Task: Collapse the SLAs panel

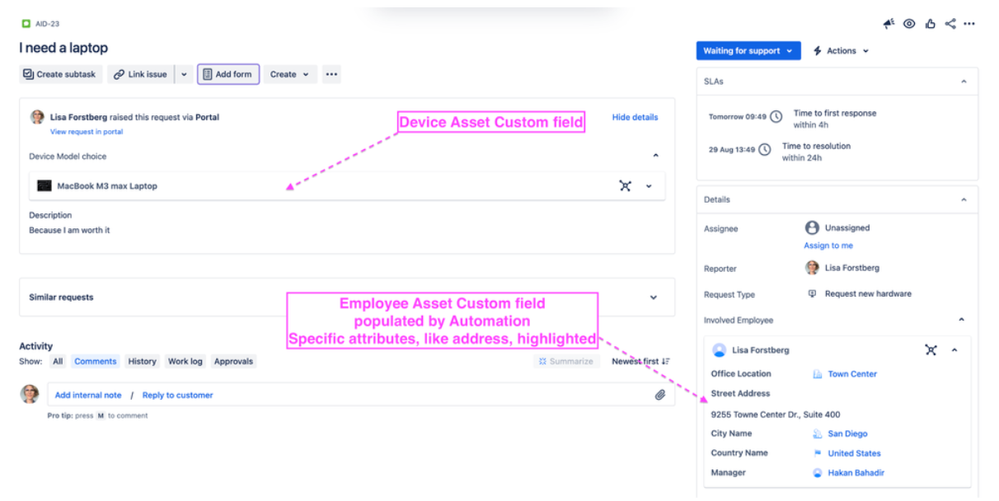Action: point(963,82)
